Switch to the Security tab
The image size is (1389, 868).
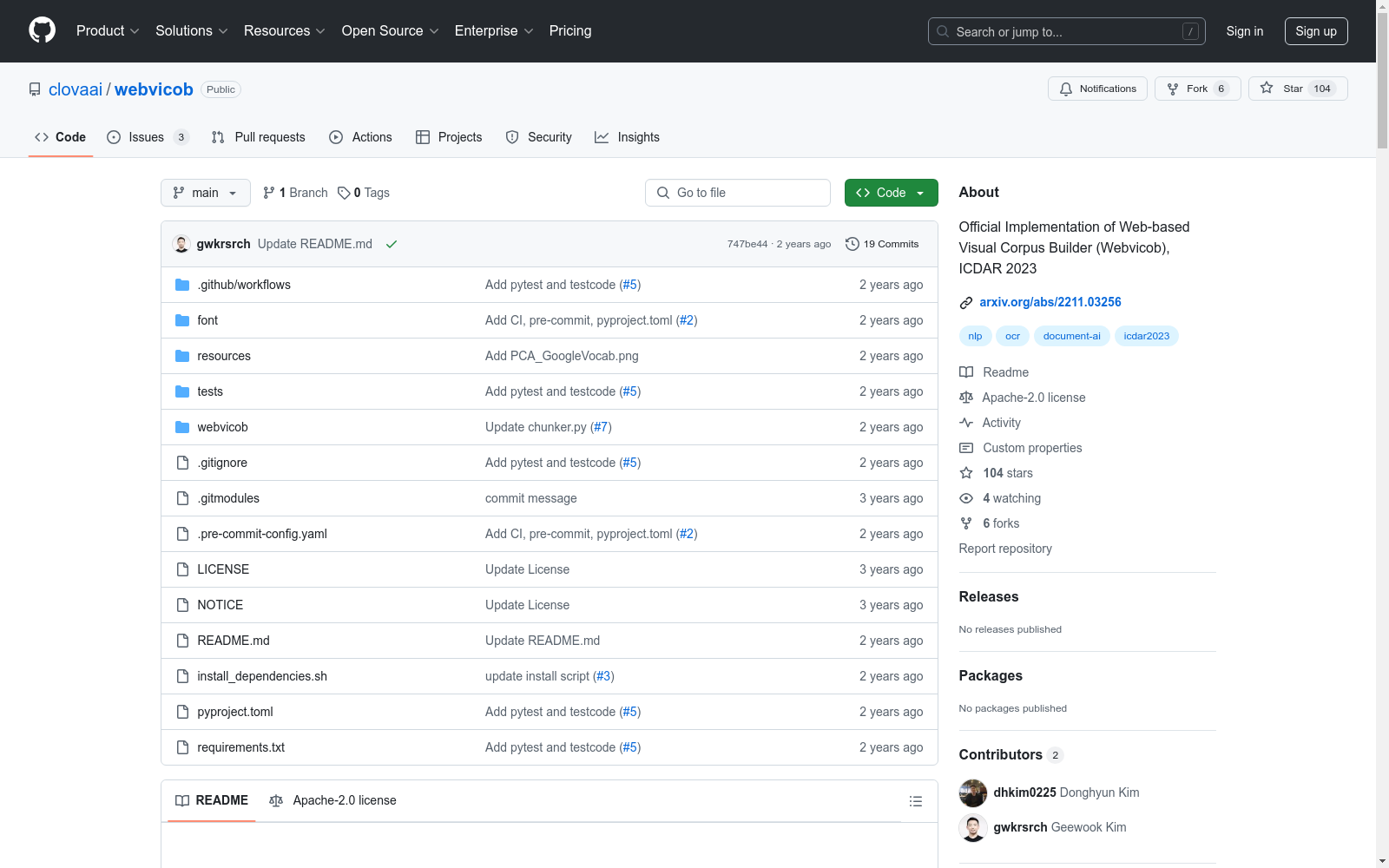point(538,137)
